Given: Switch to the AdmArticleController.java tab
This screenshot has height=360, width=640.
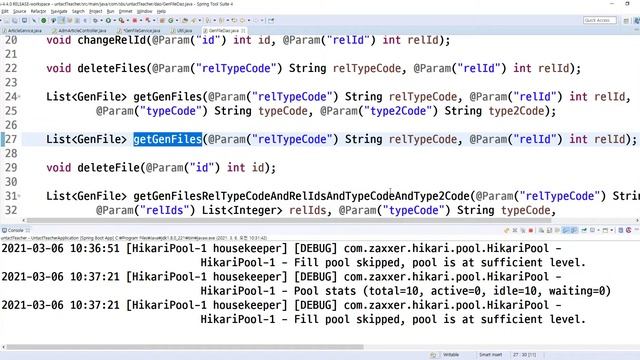Looking at the screenshot, I should (x=79, y=31).
